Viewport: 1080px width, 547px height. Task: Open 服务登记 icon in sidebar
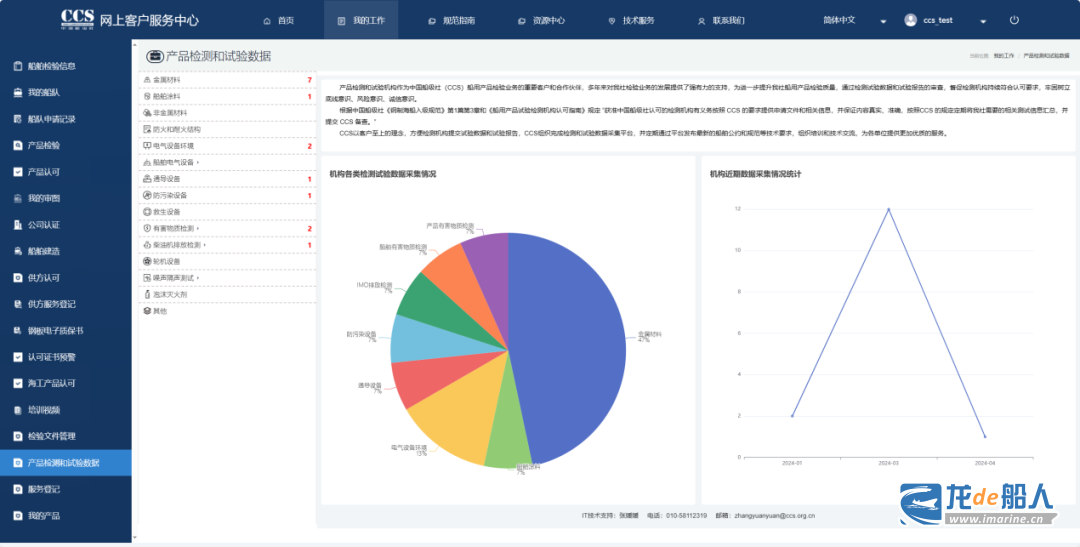coord(18,489)
